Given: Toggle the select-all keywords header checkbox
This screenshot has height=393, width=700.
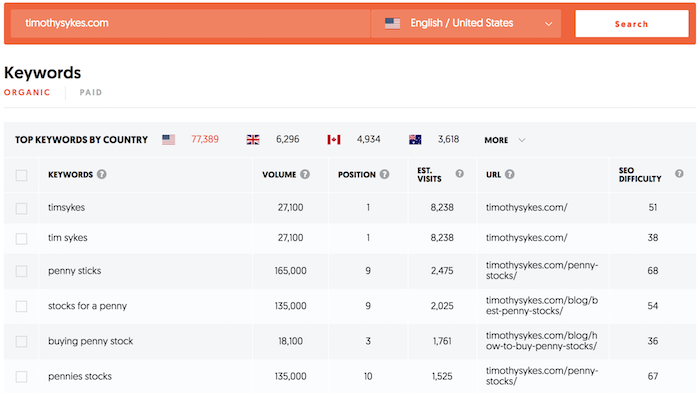Looking at the screenshot, I should coord(21,175).
